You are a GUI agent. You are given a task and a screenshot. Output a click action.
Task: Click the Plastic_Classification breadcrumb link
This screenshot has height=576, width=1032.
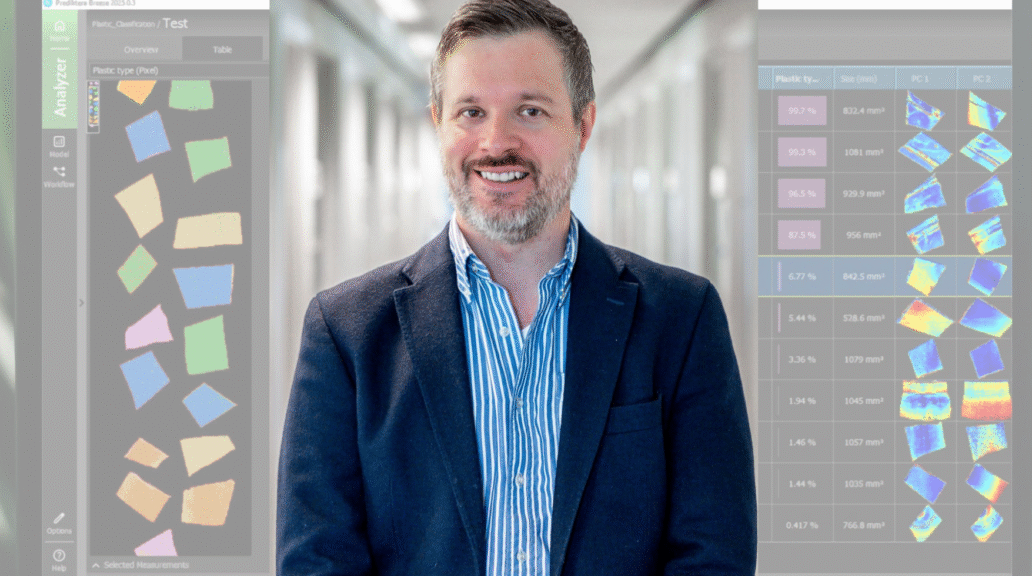pos(124,23)
